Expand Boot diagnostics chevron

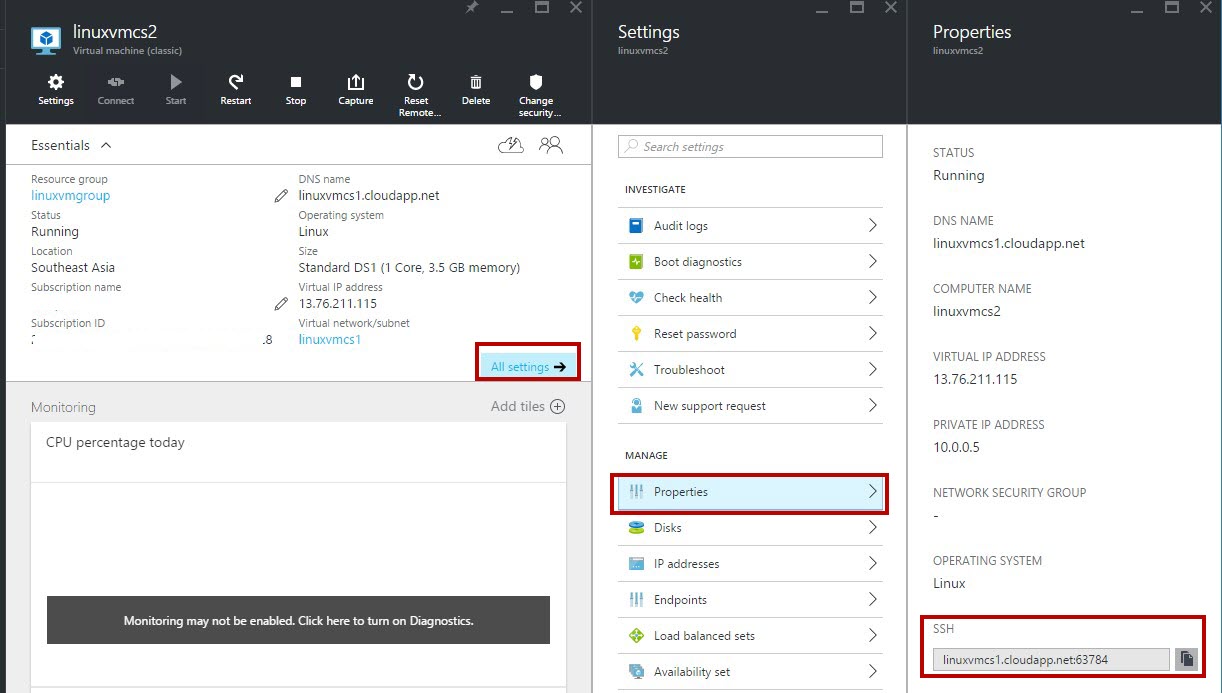tap(872, 262)
